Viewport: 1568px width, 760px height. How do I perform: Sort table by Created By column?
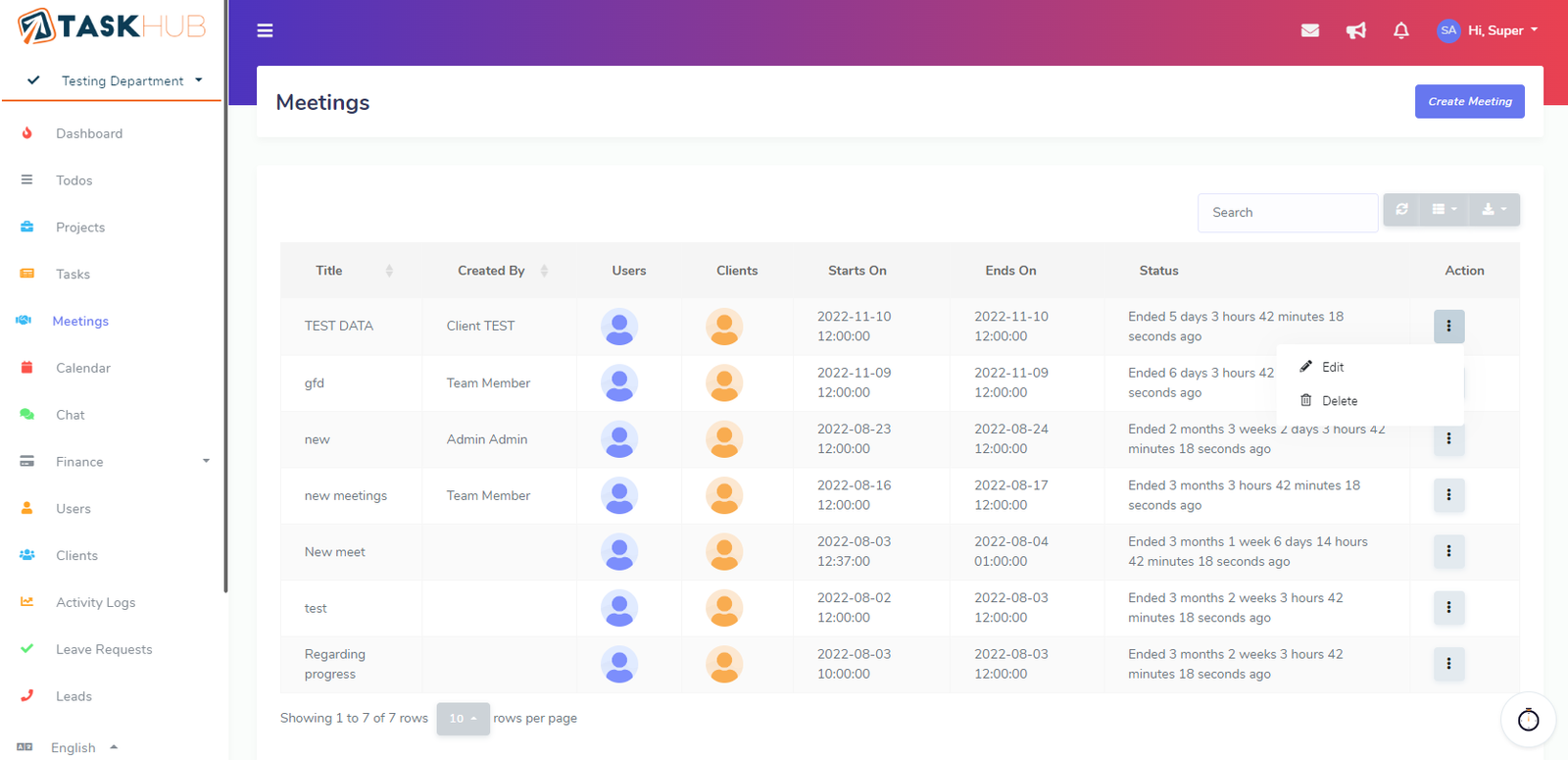coord(492,271)
